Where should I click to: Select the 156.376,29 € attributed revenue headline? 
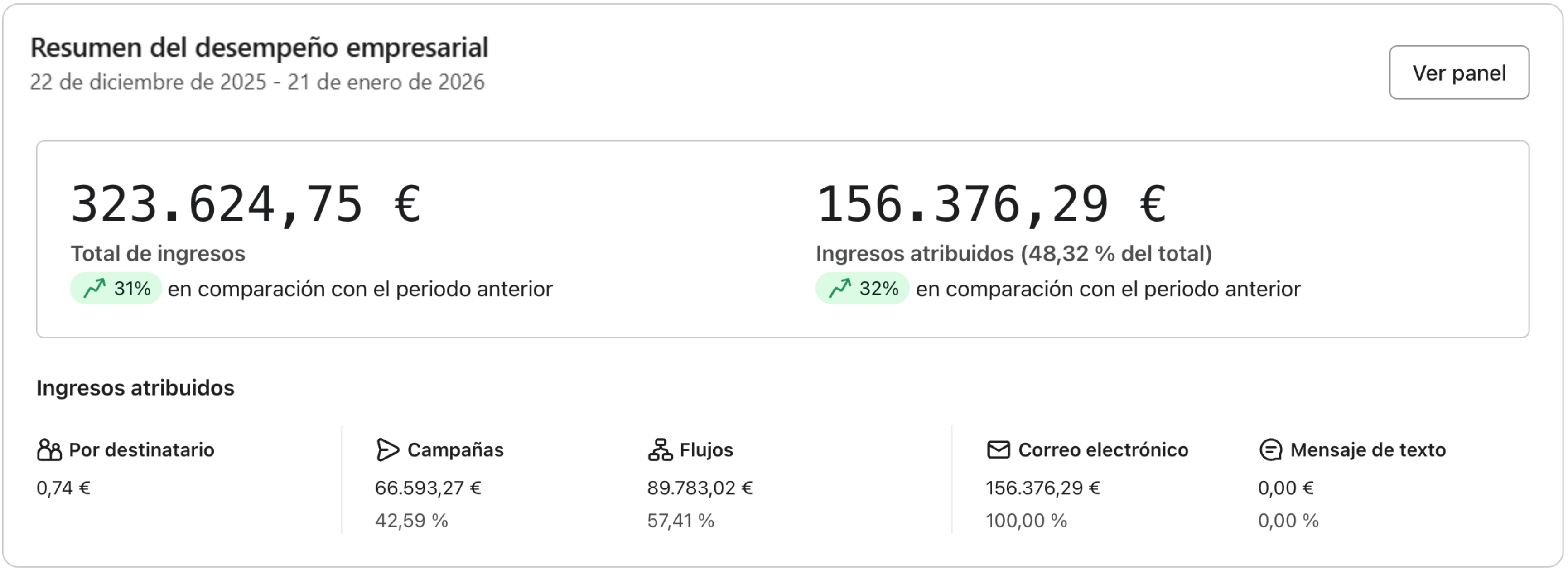tap(991, 205)
